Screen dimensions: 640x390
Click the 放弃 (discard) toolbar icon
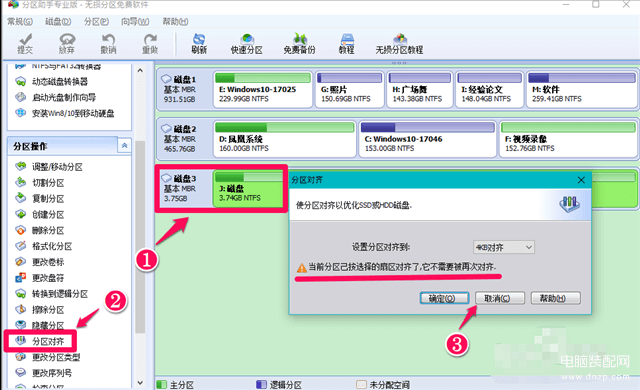tap(67, 44)
